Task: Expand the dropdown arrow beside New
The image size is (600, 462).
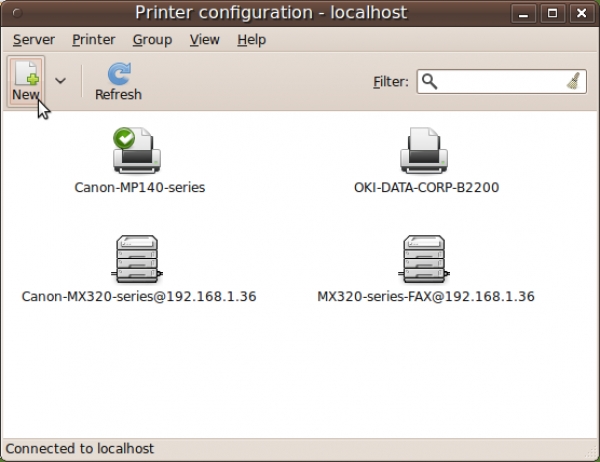Action: [x=60, y=81]
